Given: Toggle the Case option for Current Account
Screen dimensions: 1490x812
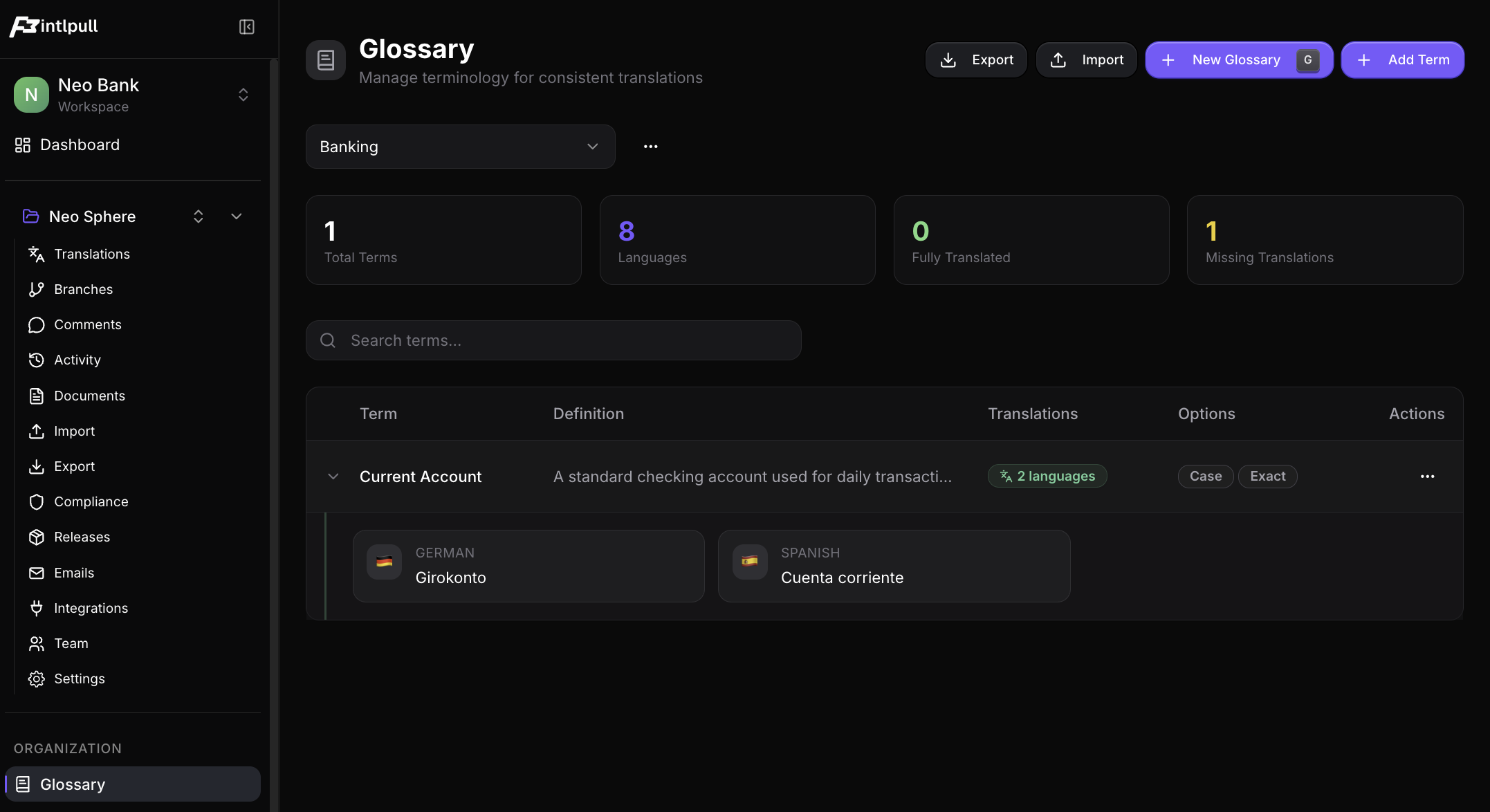Looking at the screenshot, I should 1205,476.
